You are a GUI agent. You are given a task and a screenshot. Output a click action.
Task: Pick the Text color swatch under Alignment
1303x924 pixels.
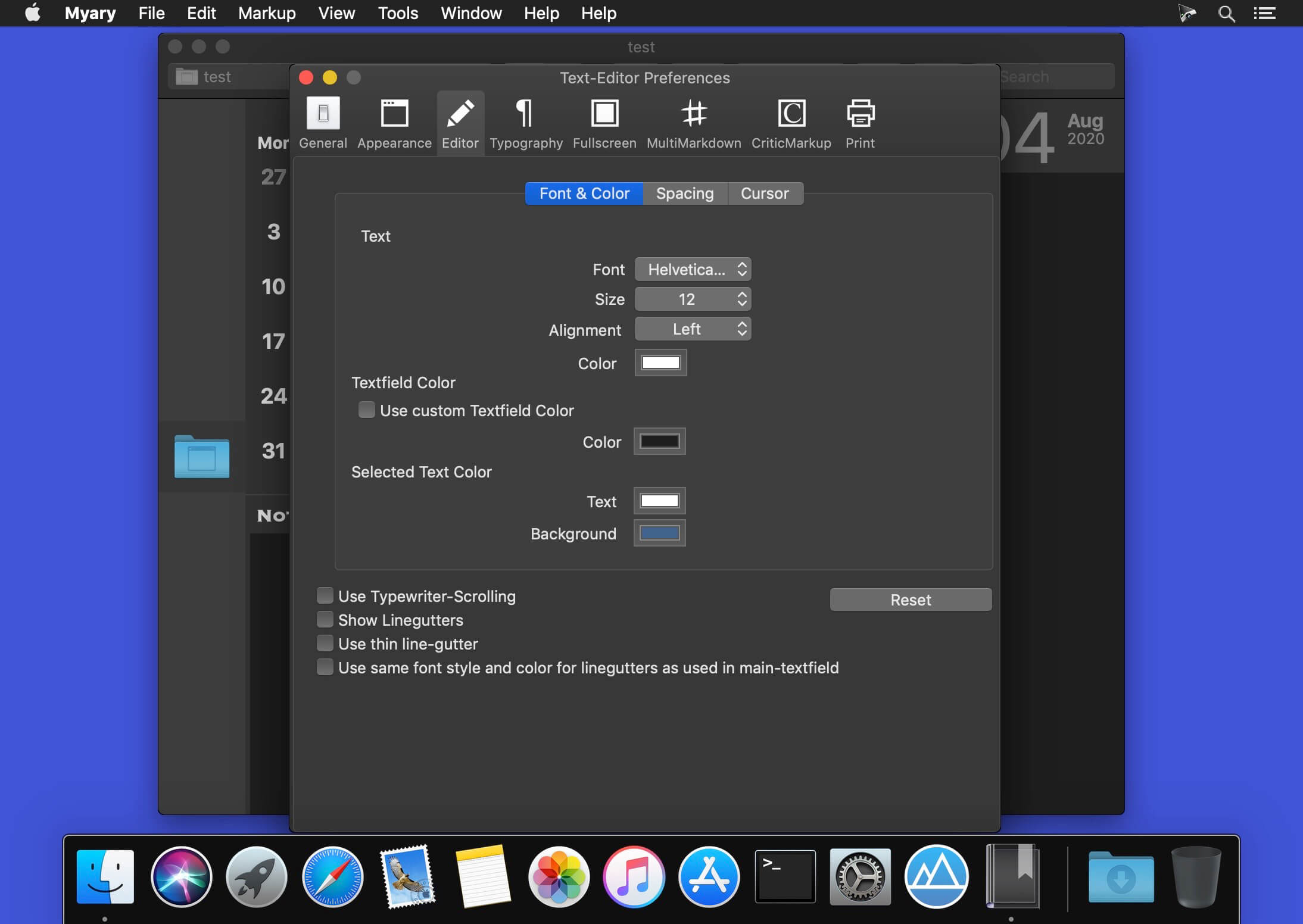(660, 363)
